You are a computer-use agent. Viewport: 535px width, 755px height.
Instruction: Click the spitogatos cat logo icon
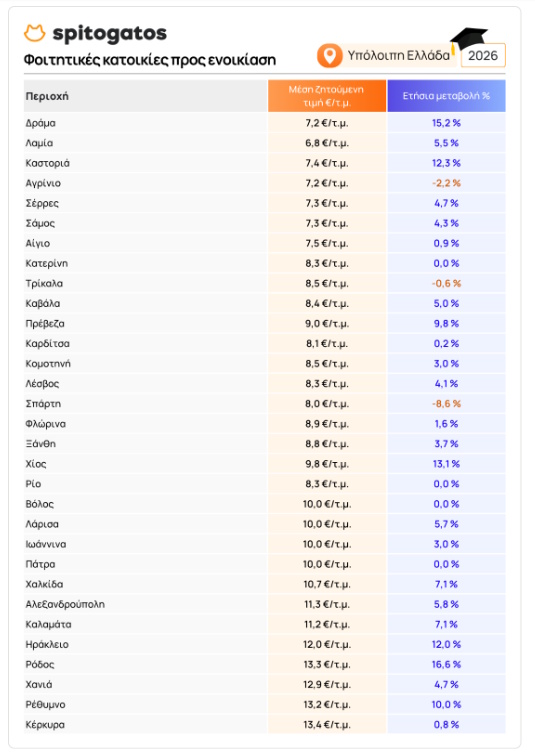[35, 33]
